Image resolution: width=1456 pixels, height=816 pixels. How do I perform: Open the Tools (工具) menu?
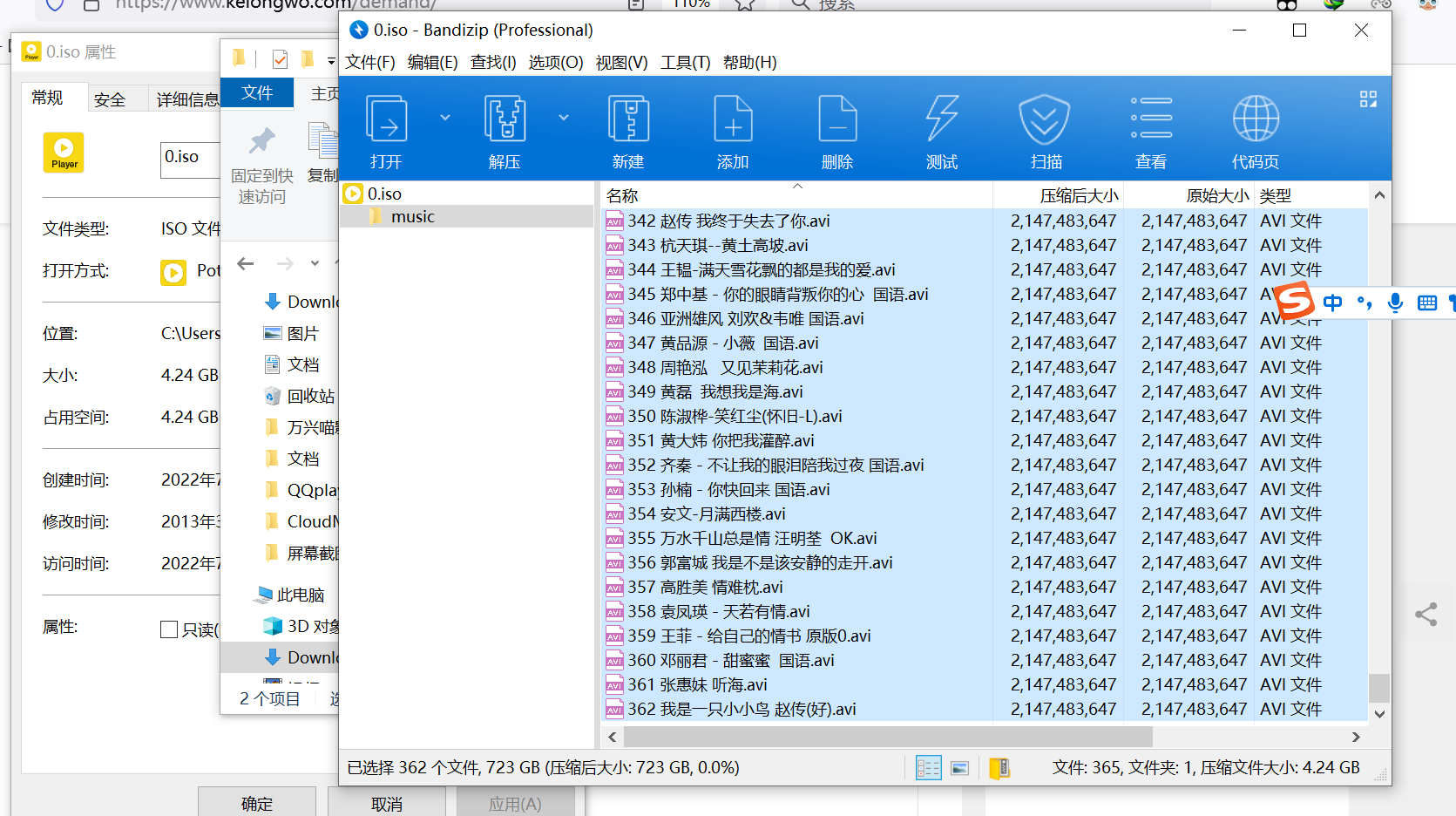point(686,62)
